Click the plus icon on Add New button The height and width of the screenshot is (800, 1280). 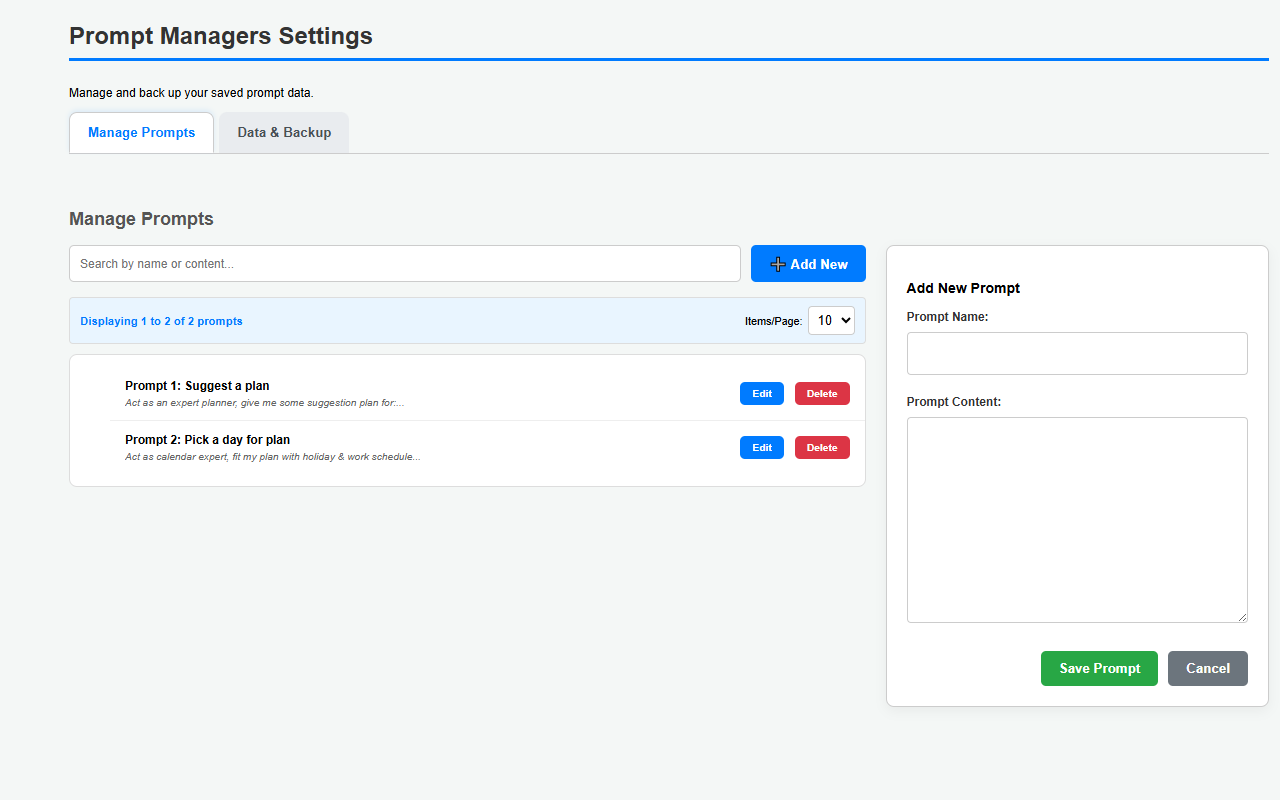[778, 263]
